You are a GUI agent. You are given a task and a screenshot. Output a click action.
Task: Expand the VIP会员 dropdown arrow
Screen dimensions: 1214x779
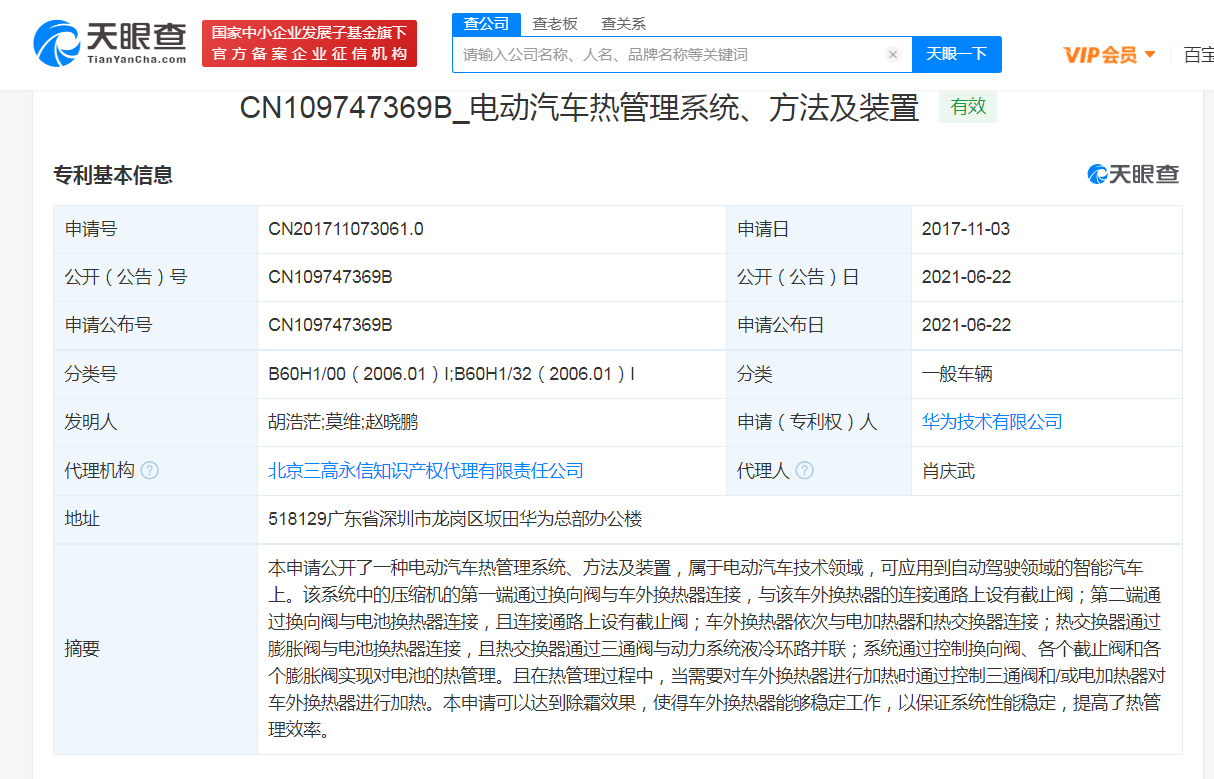click(1150, 54)
